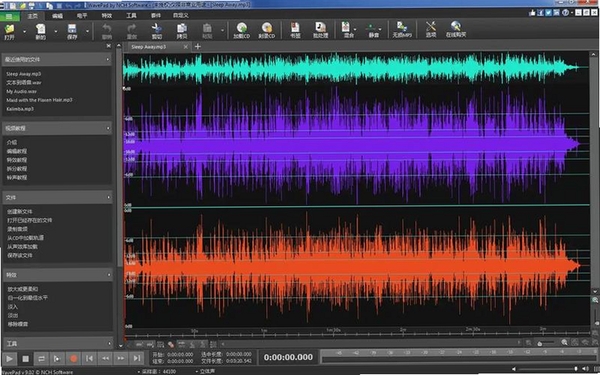
Task: Close the Sleep Away.mp3 tab
Action: point(186,47)
